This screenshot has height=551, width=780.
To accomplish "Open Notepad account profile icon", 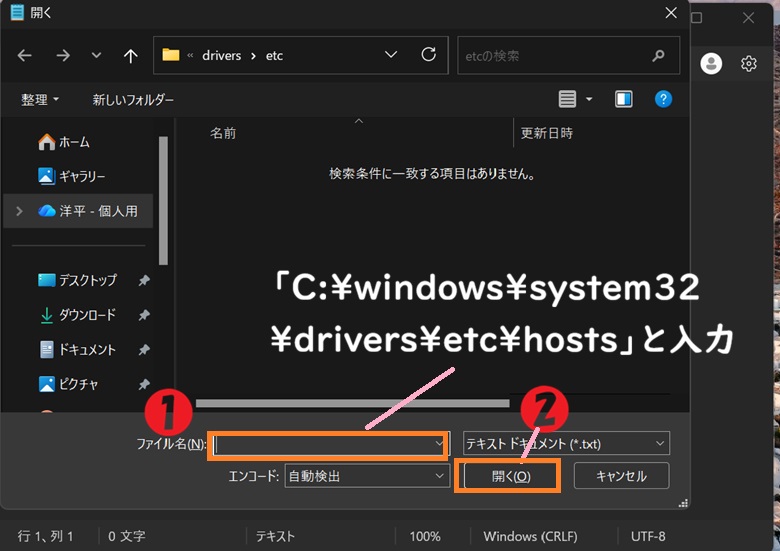I will pyautogui.click(x=711, y=64).
